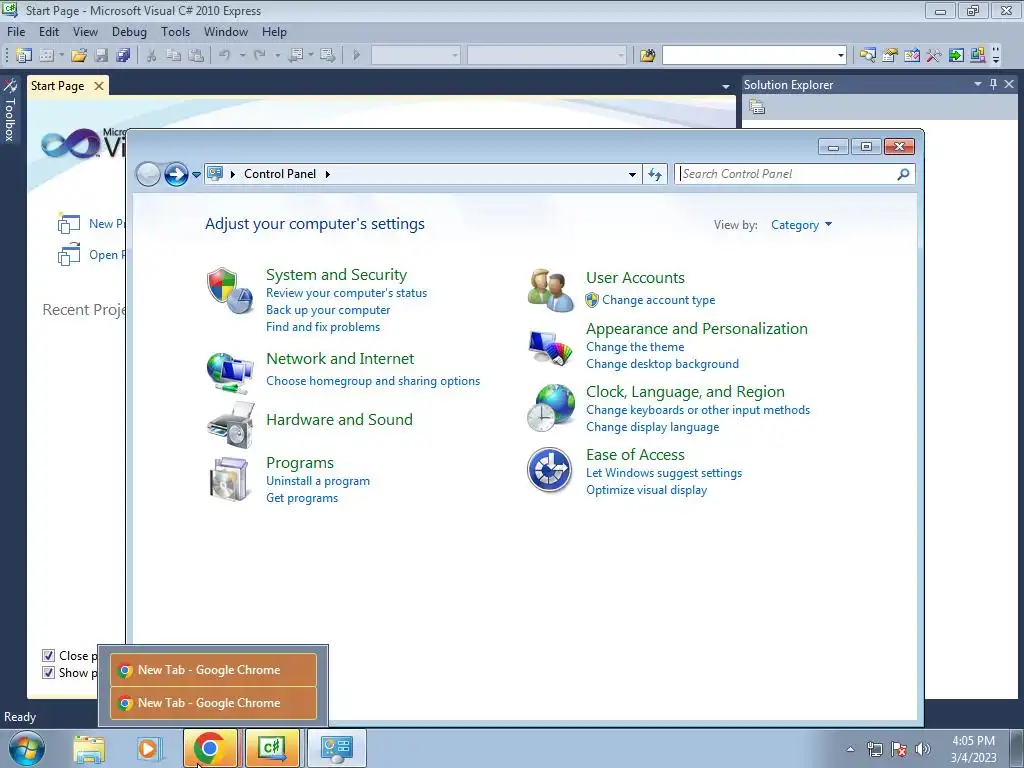Open Extension Manager toolbar icon
The height and width of the screenshot is (768, 1024).
pyautogui.click(x=978, y=56)
